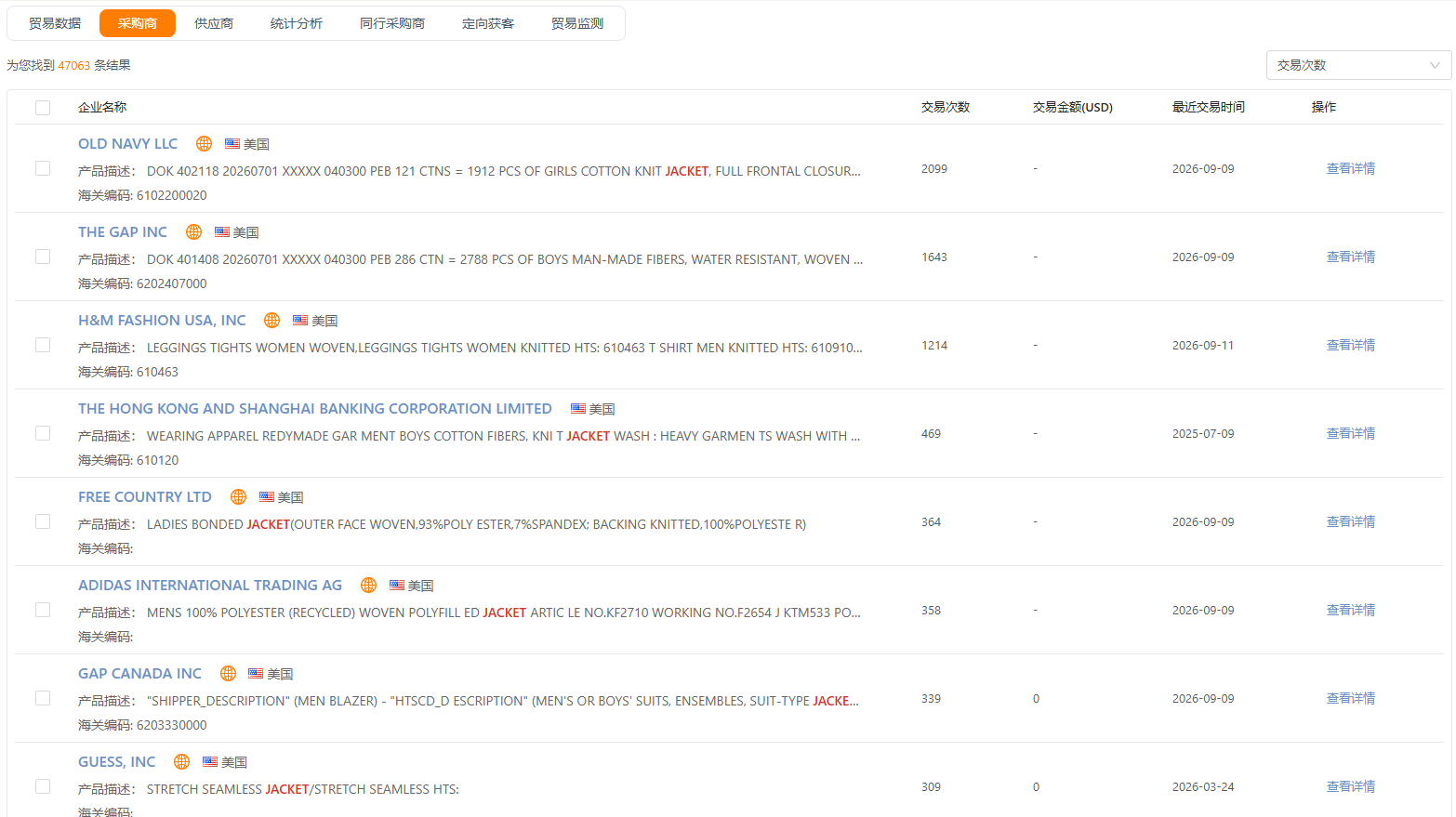
Task: Click globe icon beside GAP CANADA INC
Action: coord(228,673)
